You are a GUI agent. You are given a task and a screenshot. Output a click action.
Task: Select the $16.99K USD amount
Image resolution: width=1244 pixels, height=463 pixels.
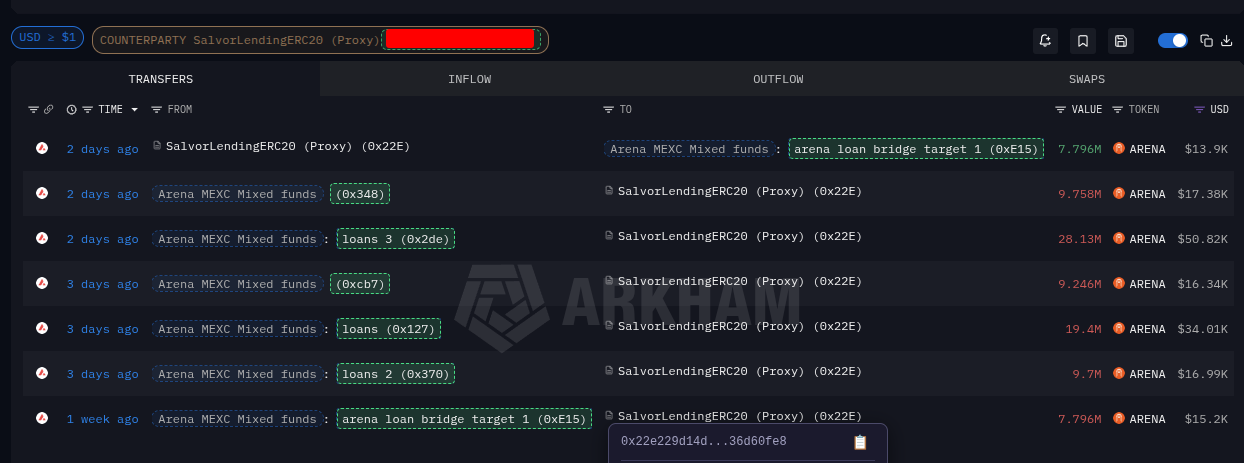1203,374
